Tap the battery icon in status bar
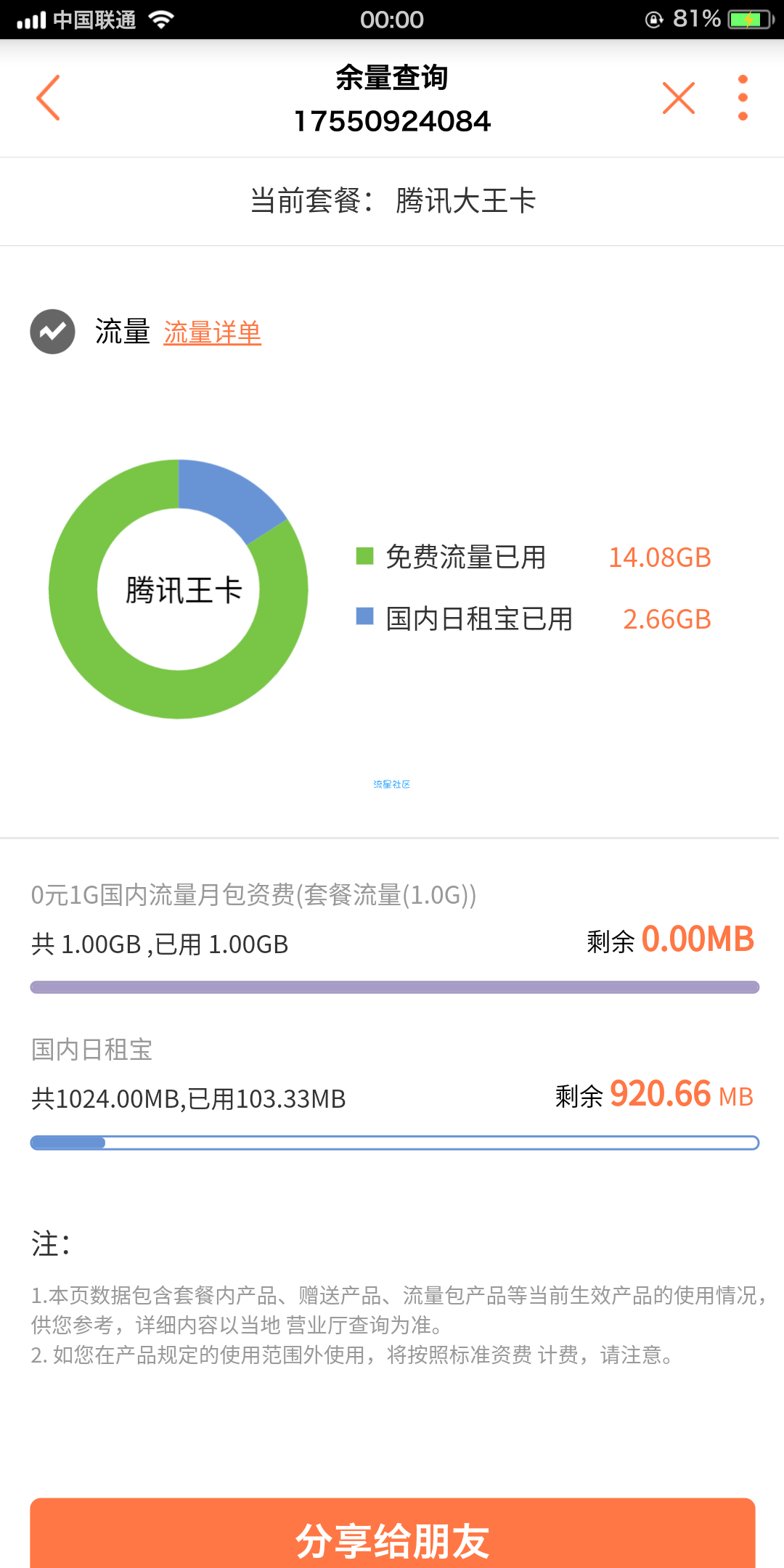 pos(751,20)
